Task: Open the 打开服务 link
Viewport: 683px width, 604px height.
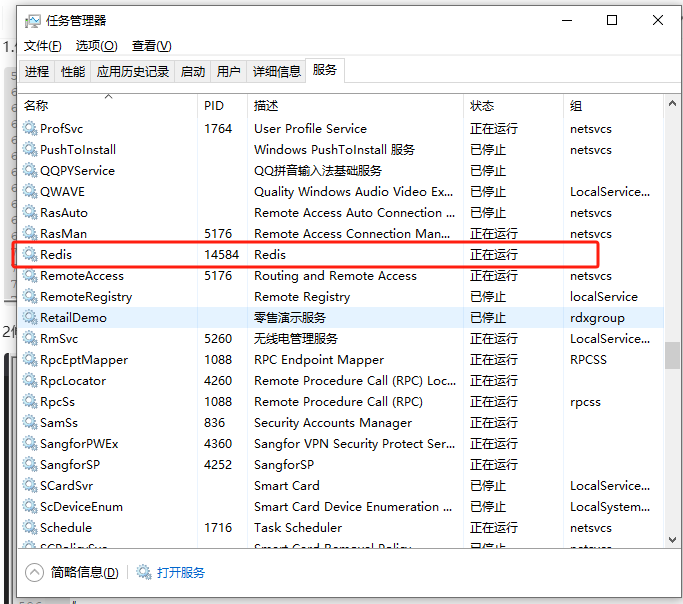Action: 181,572
